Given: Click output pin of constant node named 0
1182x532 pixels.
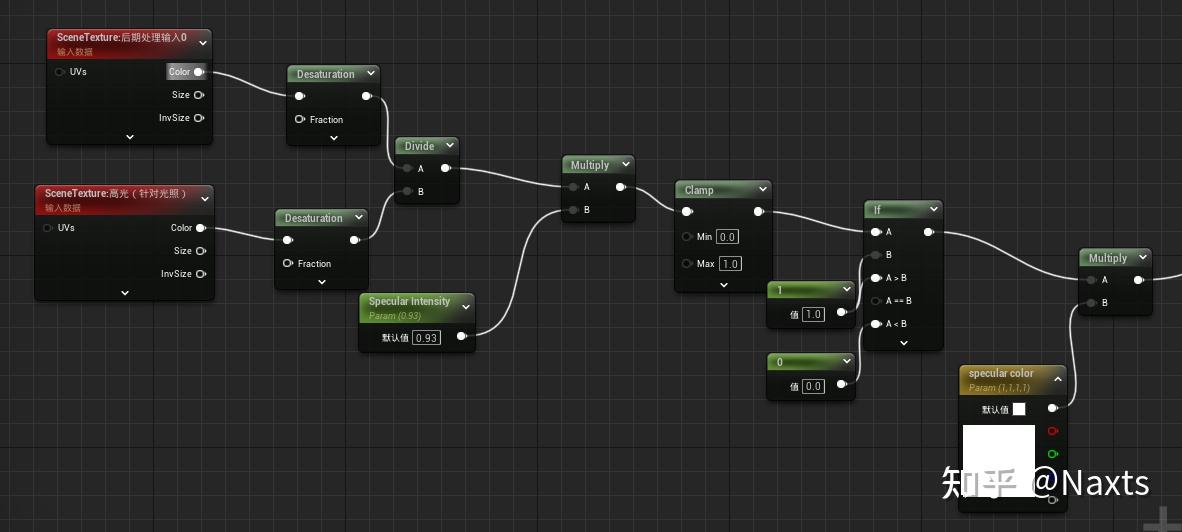Looking at the screenshot, I should (841, 383).
